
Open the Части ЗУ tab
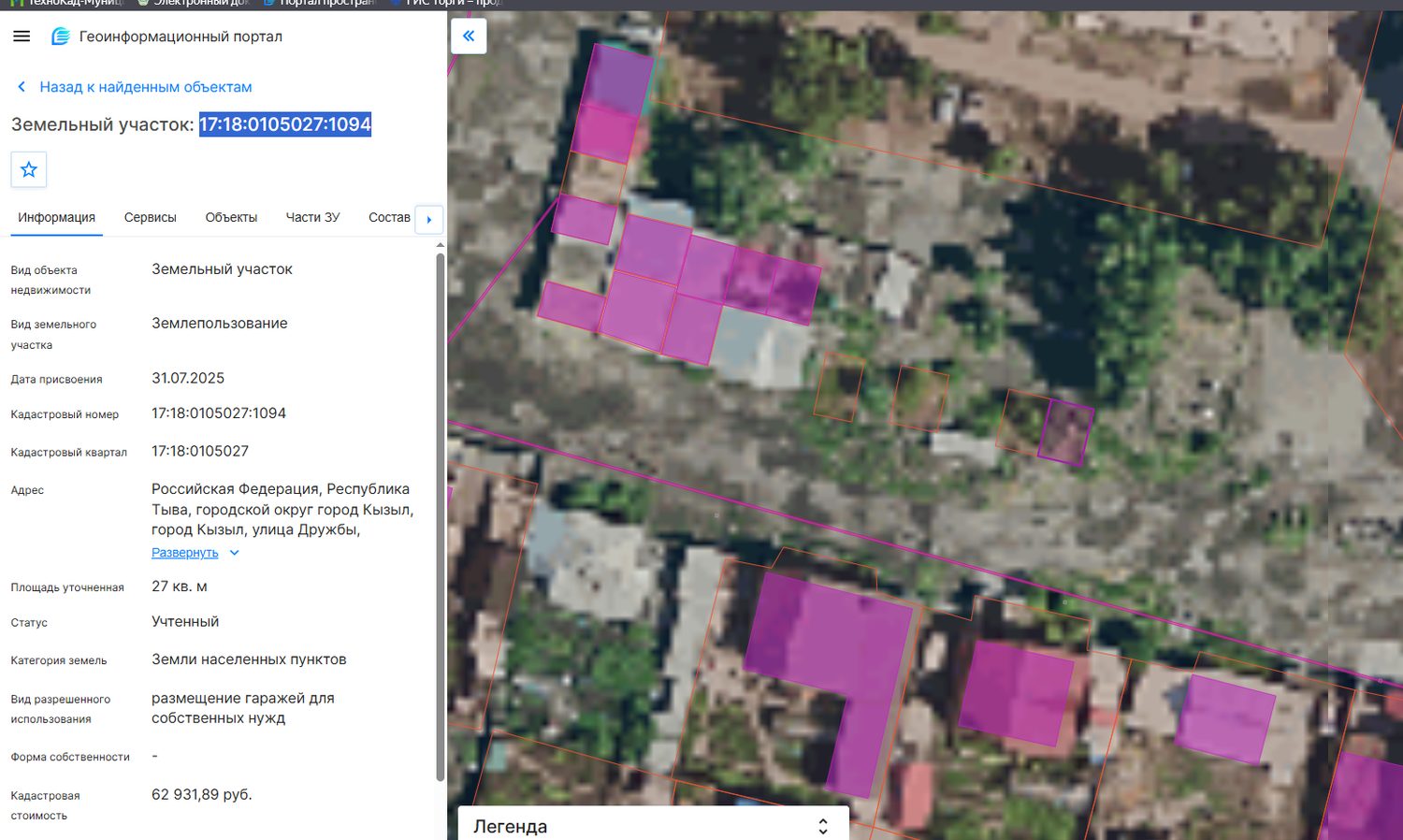point(312,217)
